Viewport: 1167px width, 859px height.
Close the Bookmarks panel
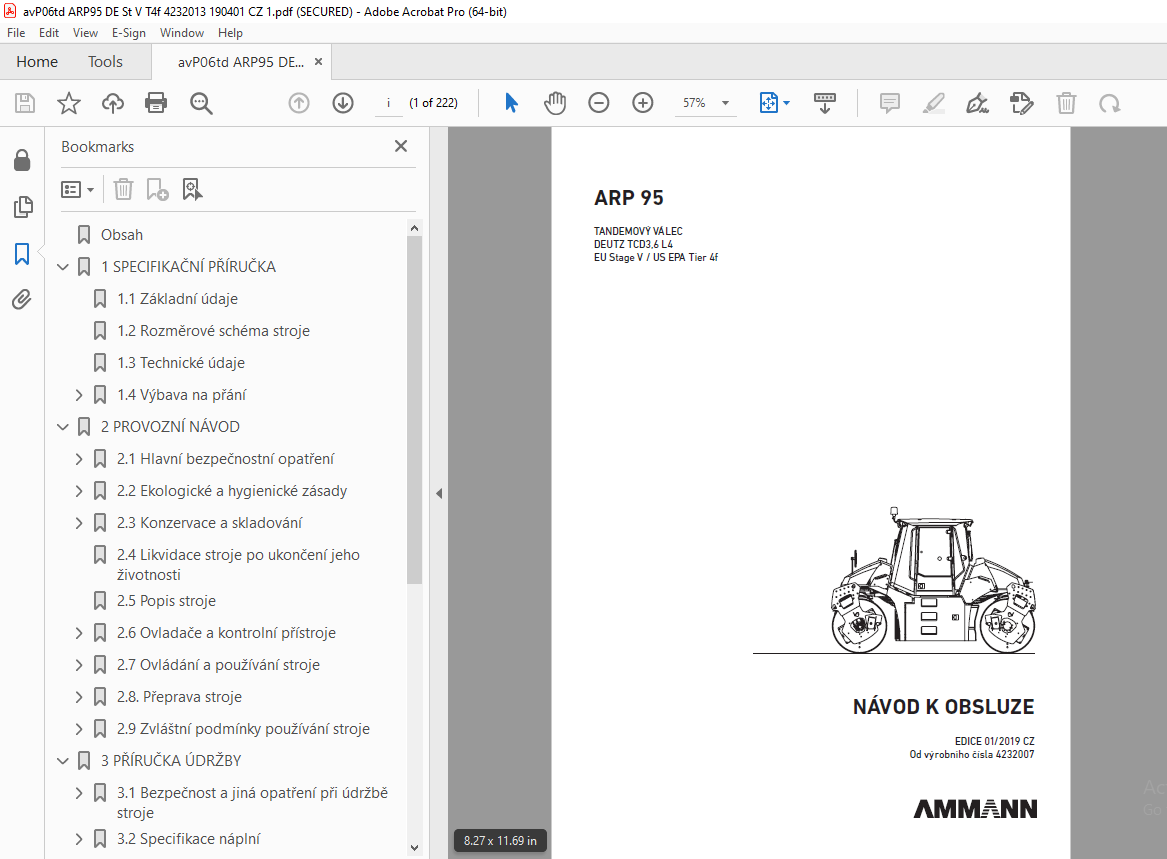pyautogui.click(x=400, y=146)
